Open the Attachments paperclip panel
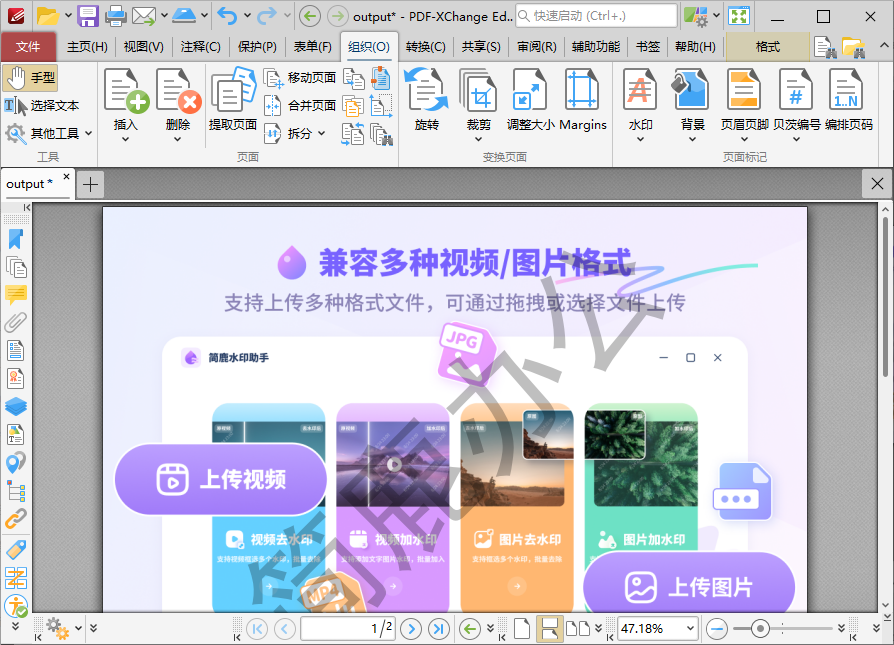This screenshot has height=645, width=894. pyautogui.click(x=15, y=323)
